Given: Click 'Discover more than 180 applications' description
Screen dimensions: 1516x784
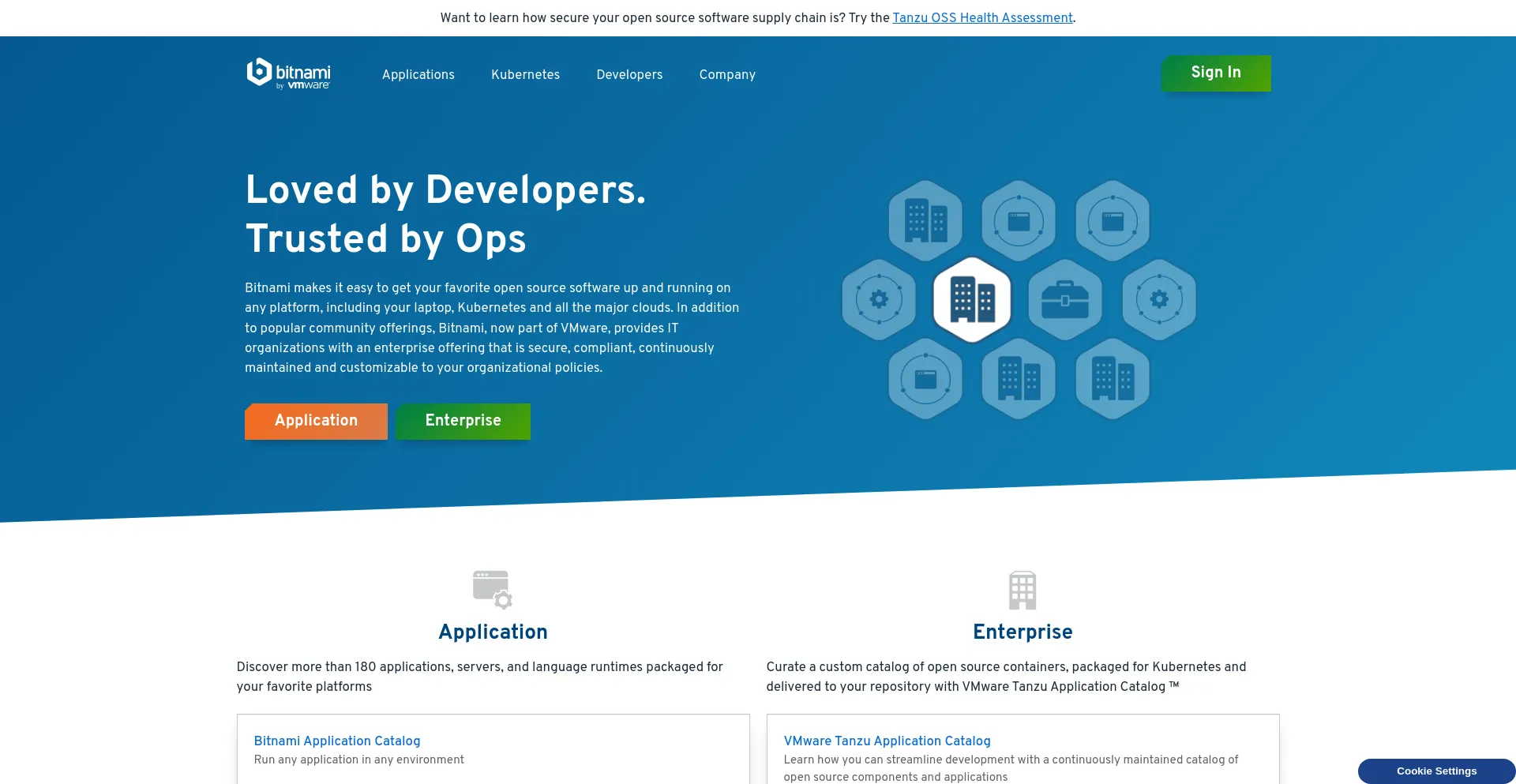Looking at the screenshot, I should coord(479,677).
